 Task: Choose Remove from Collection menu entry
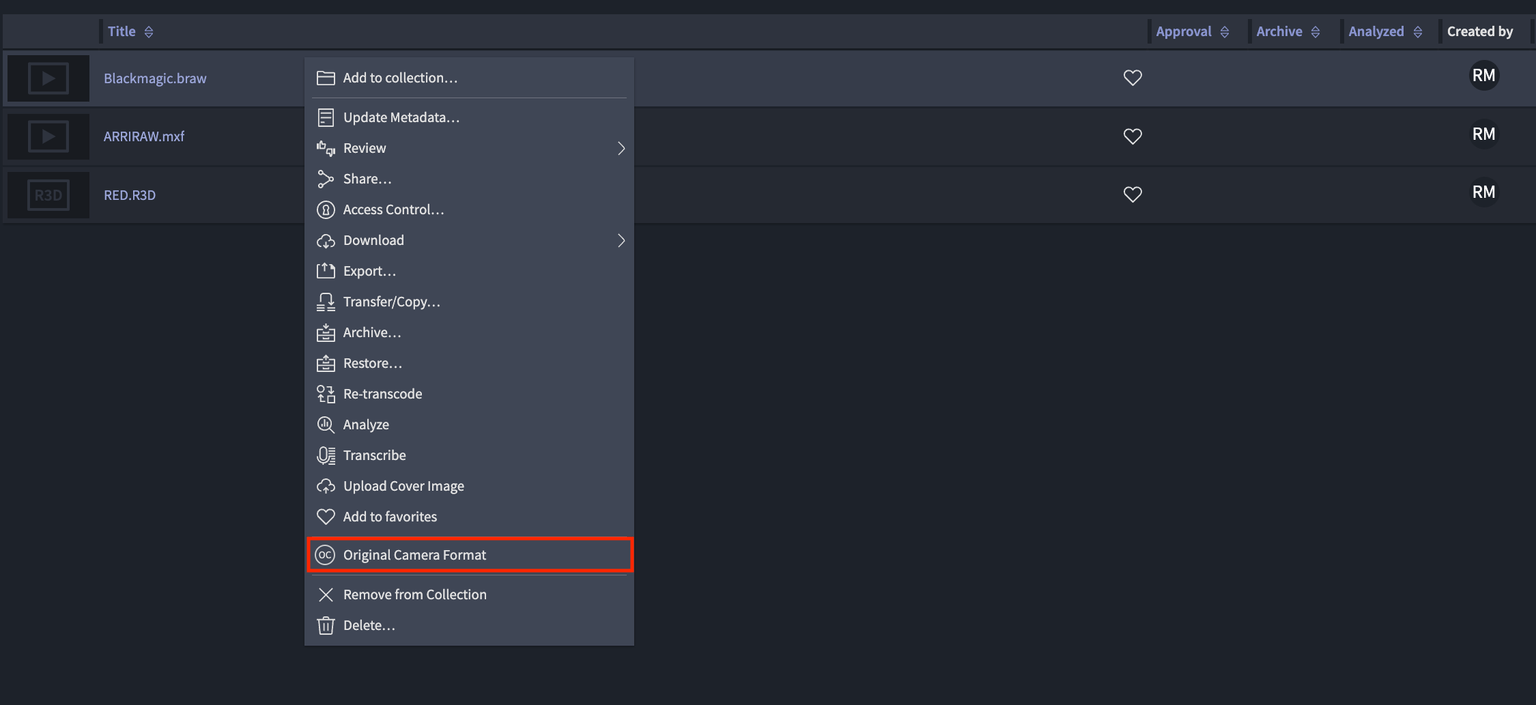(x=469, y=595)
